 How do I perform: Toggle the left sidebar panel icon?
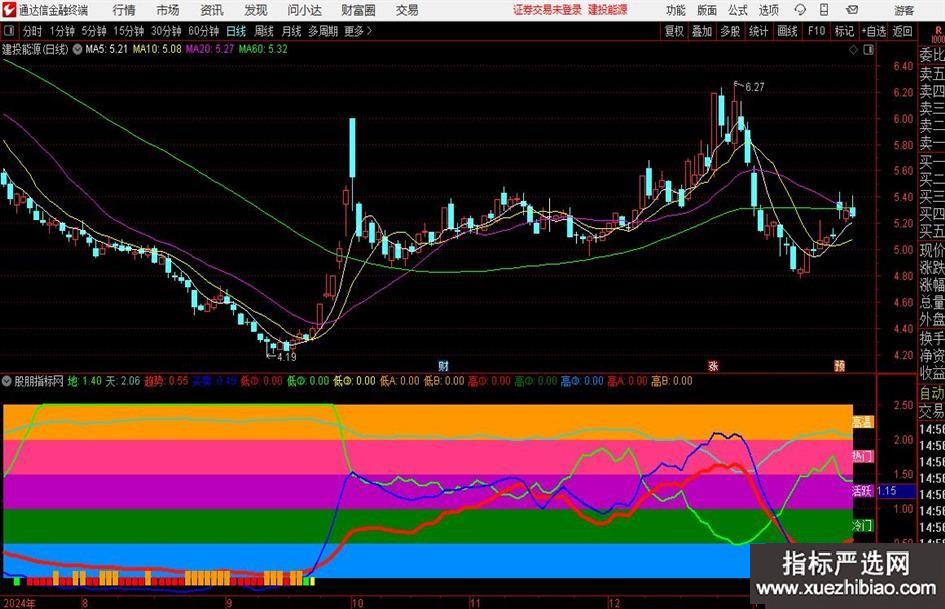(x=9, y=31)
